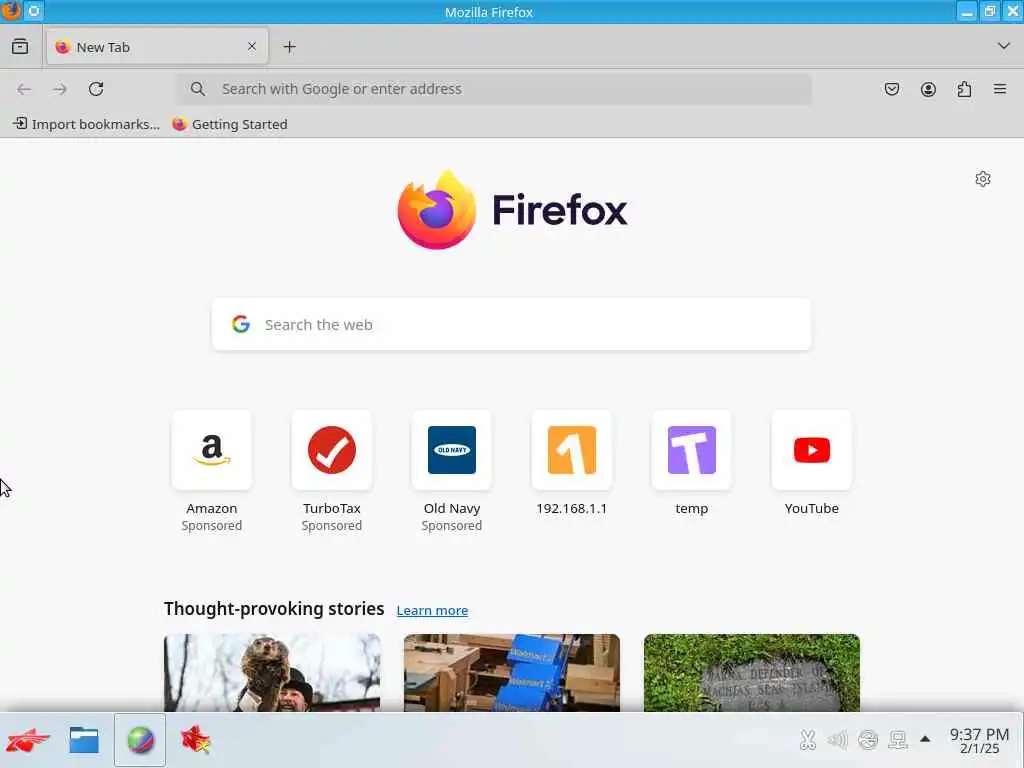Click the Search the web box
The height and width of the screenshot is (768, 1024).
click(x=511, y=325)
